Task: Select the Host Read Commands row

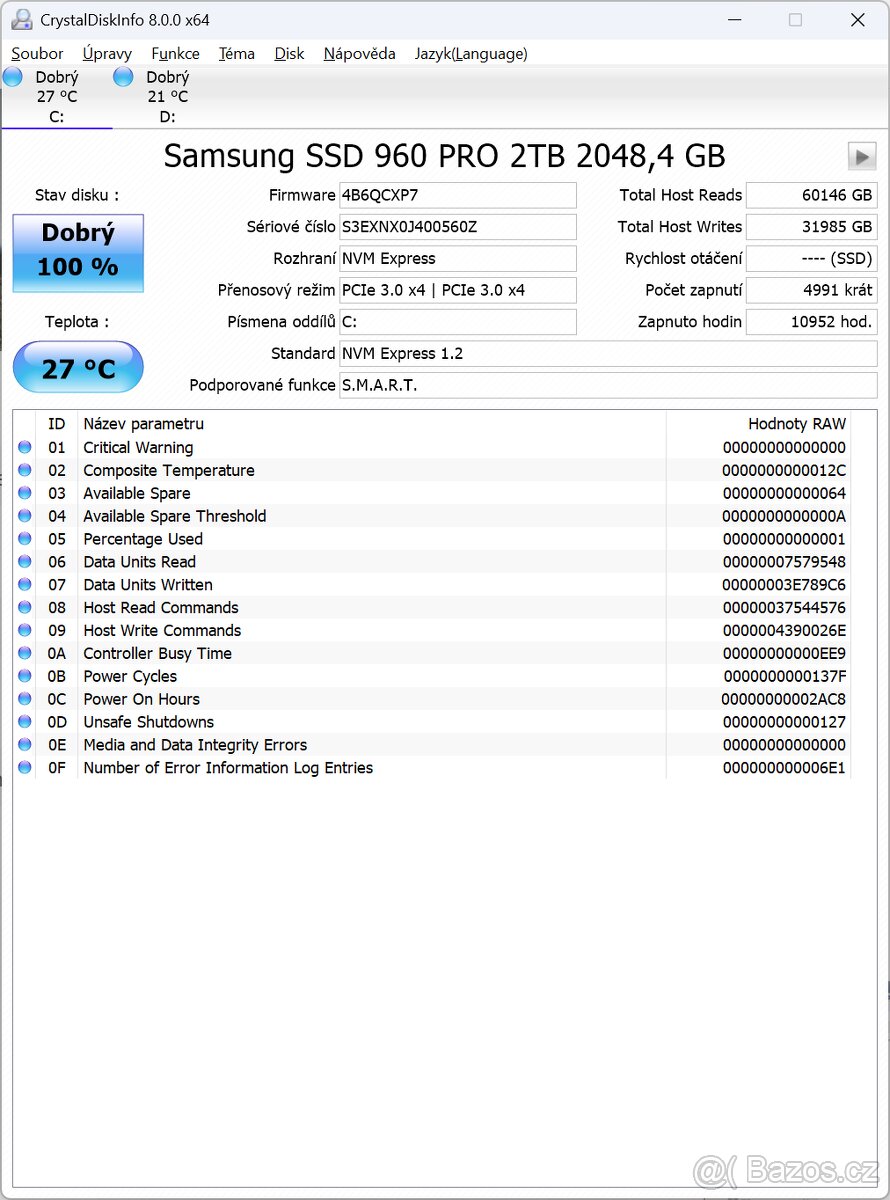Action: [432, 608]
